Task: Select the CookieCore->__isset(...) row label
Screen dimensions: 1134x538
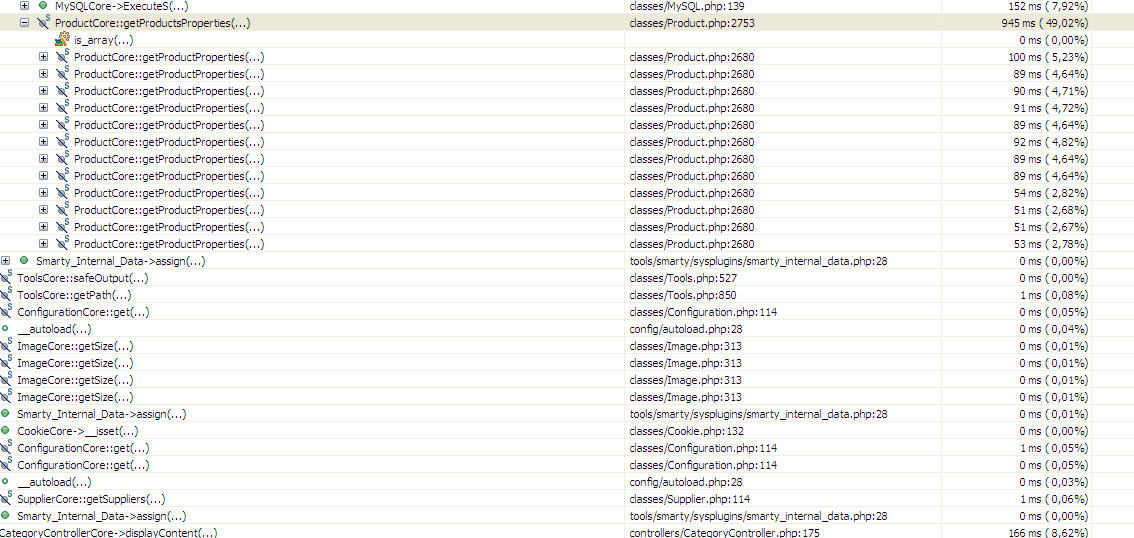Action: click(77, 431)
